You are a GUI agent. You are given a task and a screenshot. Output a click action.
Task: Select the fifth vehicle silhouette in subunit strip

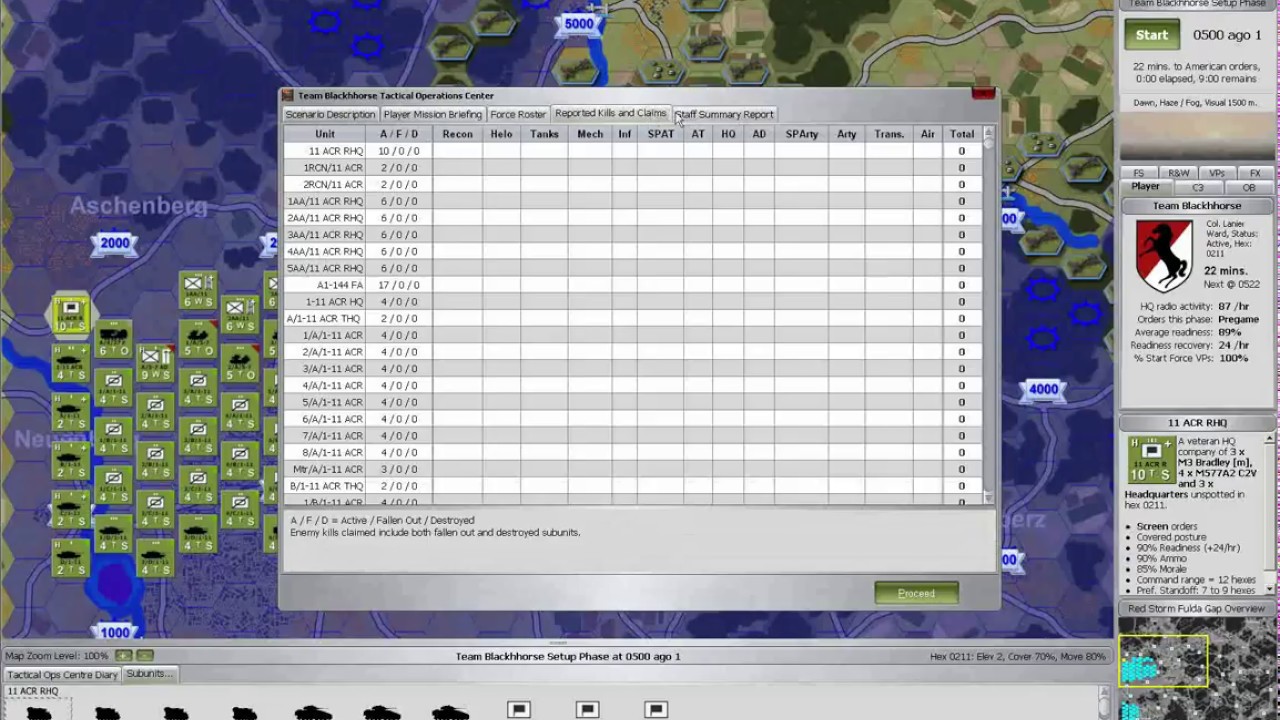point(313,712)
